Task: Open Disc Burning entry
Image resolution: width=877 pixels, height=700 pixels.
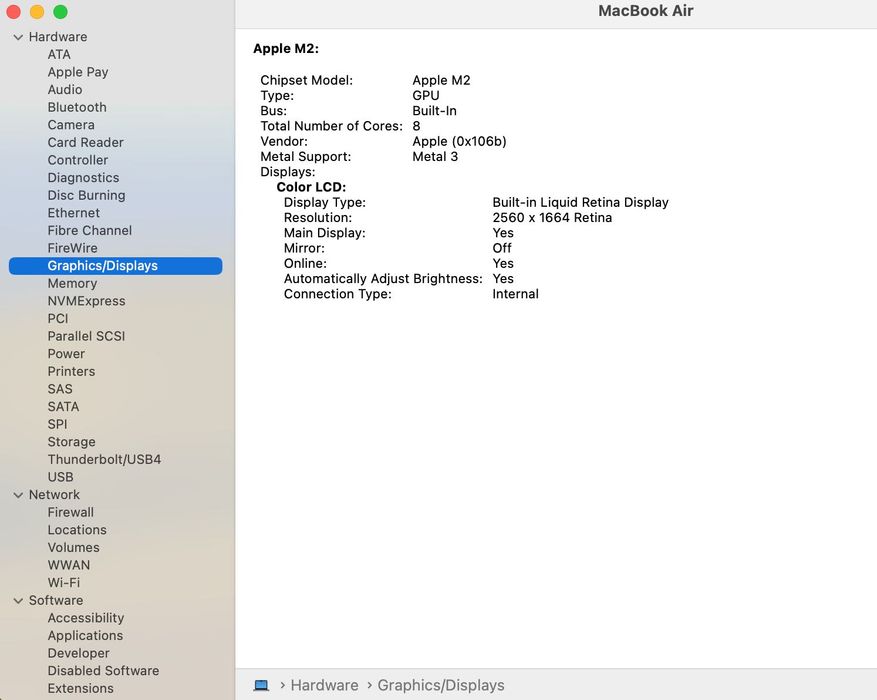Action: pos(86,195)
